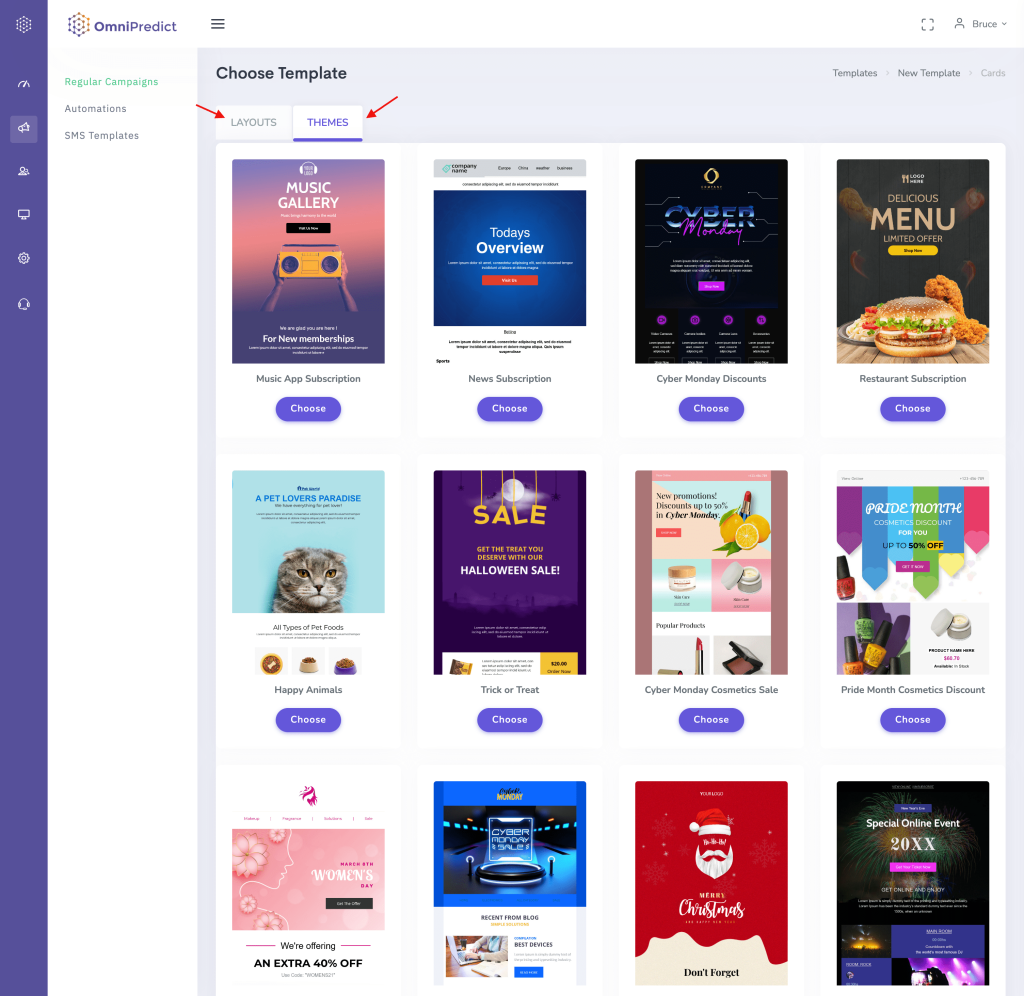Click the Templates breadcrumb link
1024x996 pixels.
pos(855,73)
